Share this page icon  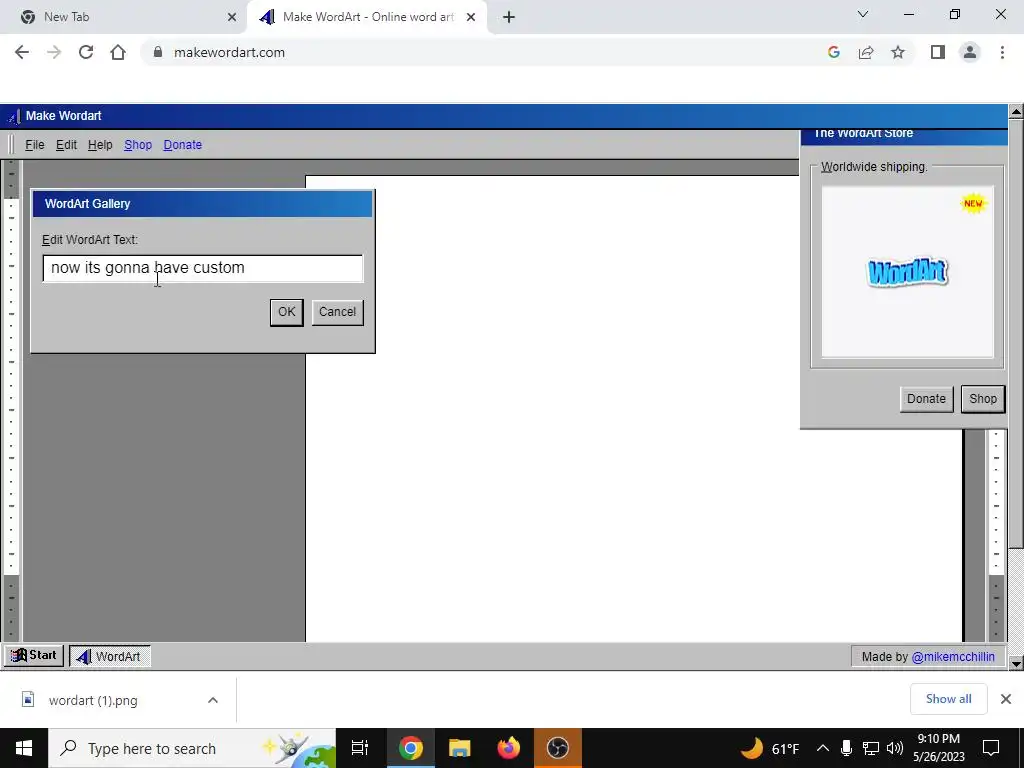[x=866, y=52]
